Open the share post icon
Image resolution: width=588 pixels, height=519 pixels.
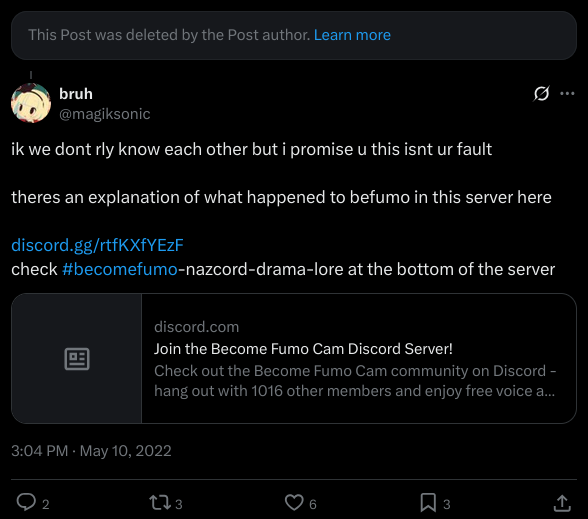562,503
